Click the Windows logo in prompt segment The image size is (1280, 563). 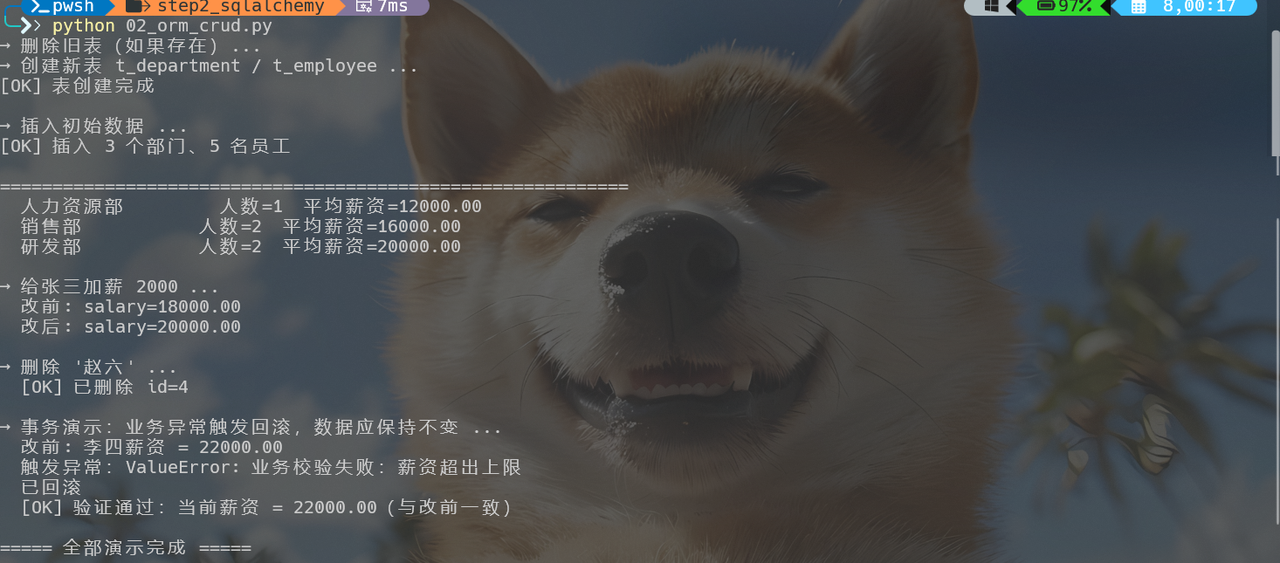pyautogui.click(x=991, y=6)
